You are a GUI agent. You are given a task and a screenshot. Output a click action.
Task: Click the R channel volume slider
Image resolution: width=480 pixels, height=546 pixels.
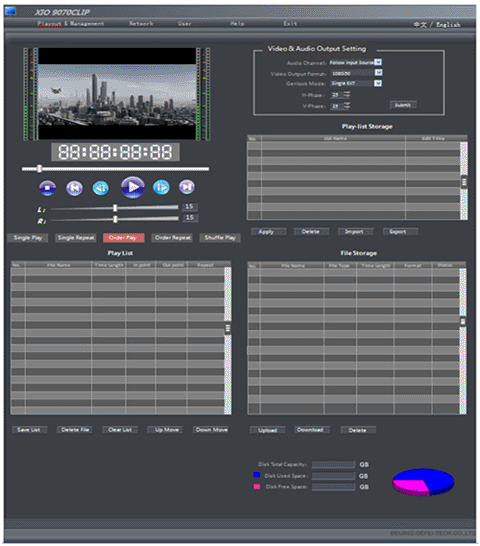pyautogui.click(x=115, y=219)
